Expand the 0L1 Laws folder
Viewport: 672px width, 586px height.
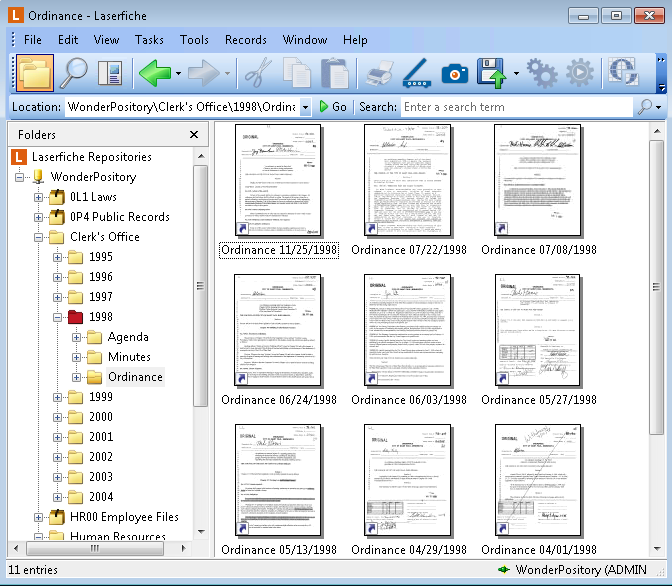pos(38,197)
